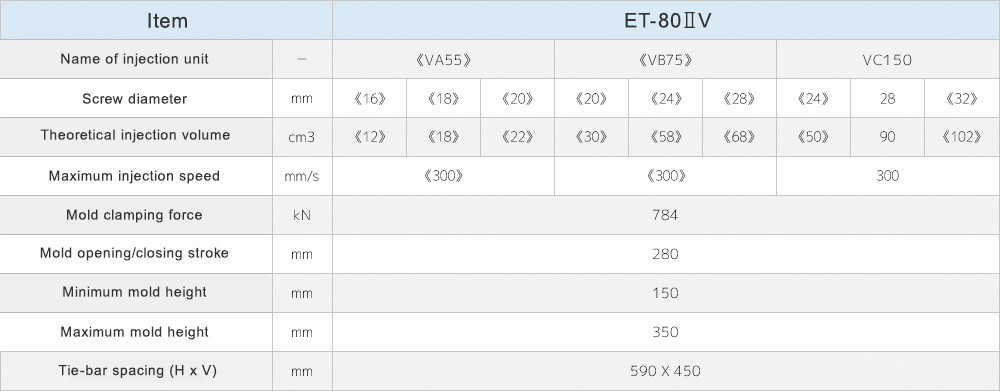Image resolution: width=1000 pixels, height=391 pixels.
Task: Select the Screw diameter row label
Action: (x=135, y=99)
